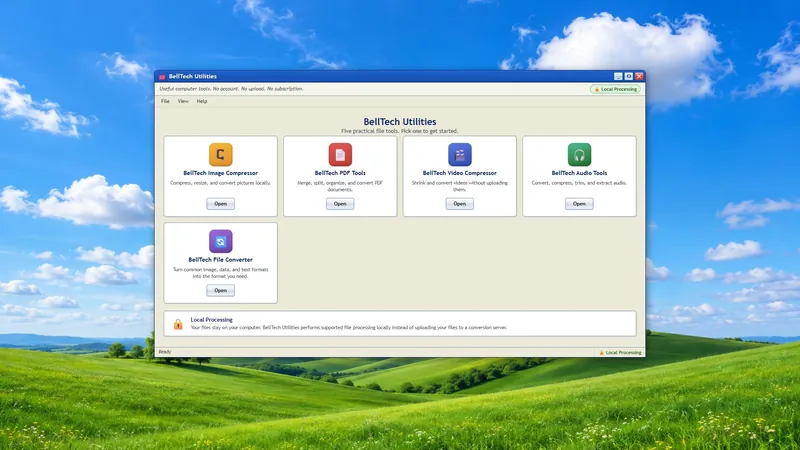This screenshot has height=450, width=800.
Task: Click the main BellTech Utilities heading
Action: (399, 121)
